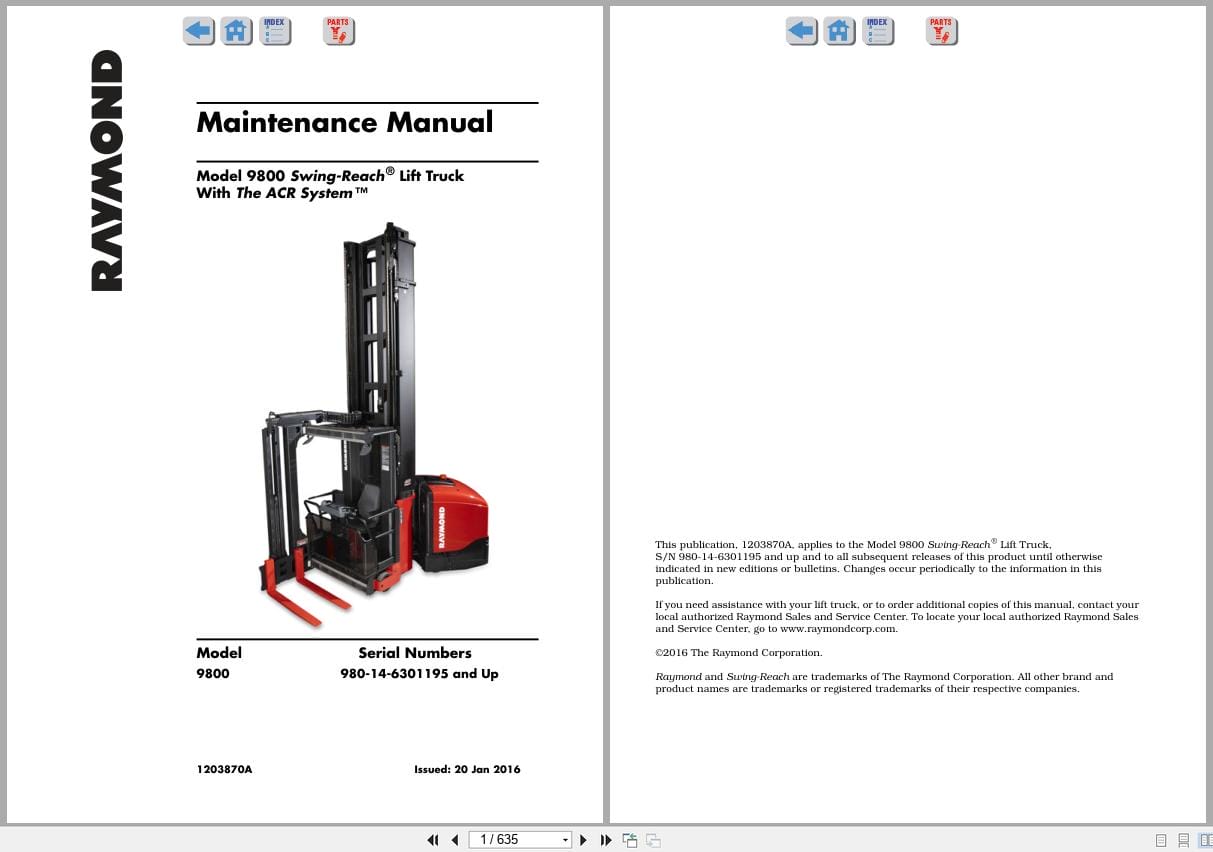Screen dimensions: 1213x852
Task: Click the forklift truck image
Action: coord(375,425)
